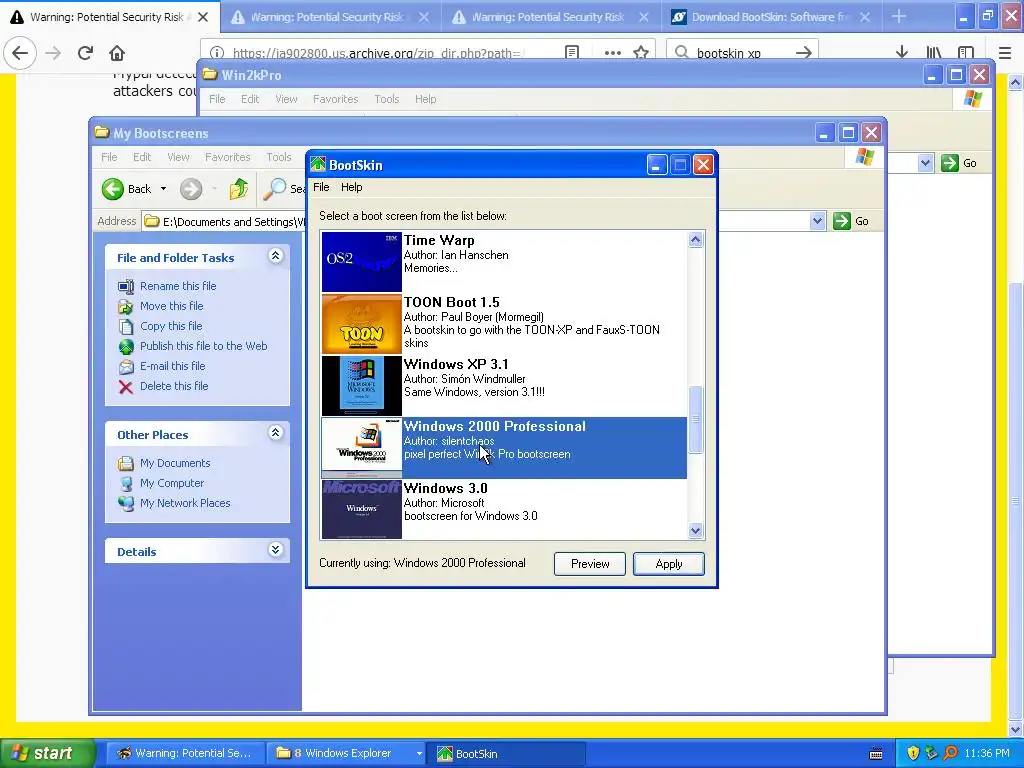Image resolution: width=1024 pixels, height=768 pixels.
Task: Click Preview button in BootSkin
Action: pyautogui.click(x=590, y=564)
